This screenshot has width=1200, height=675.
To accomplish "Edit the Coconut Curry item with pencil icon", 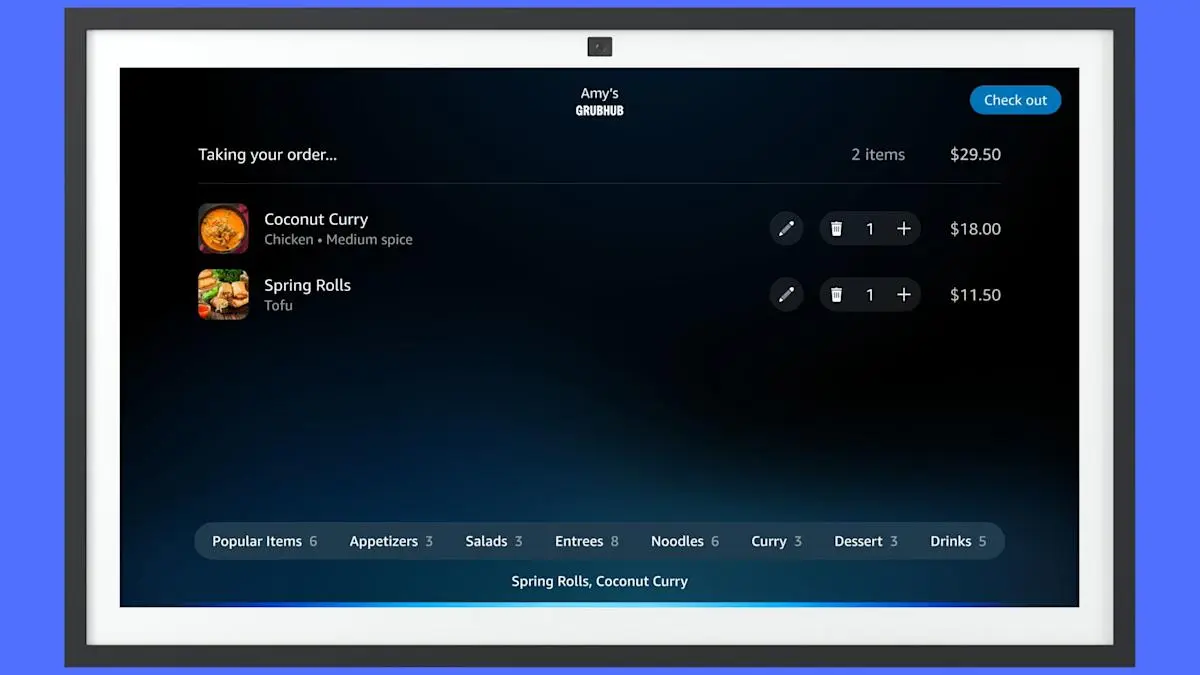I will click(786, 229).
